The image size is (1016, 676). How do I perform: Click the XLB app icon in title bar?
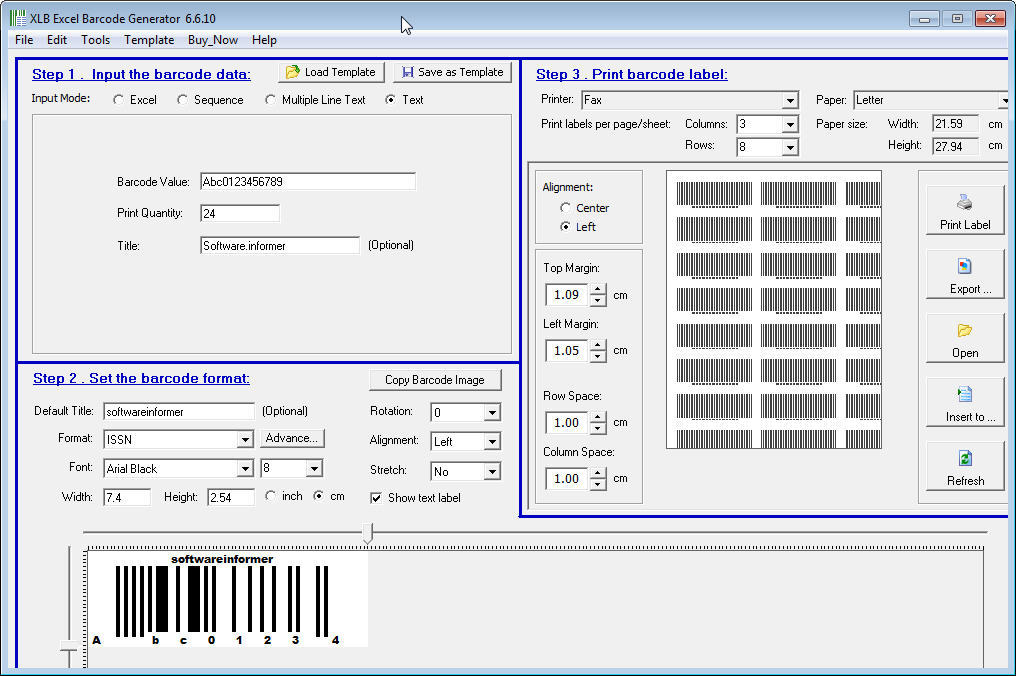(18, 18)
